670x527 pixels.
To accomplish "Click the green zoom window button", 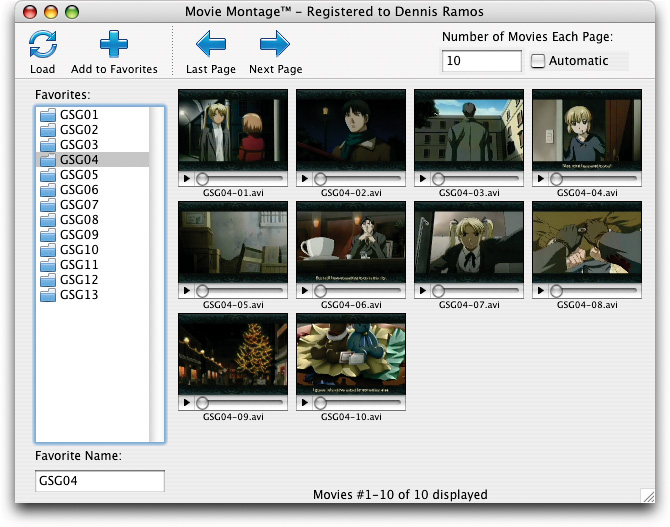I will tap(72, 12).
